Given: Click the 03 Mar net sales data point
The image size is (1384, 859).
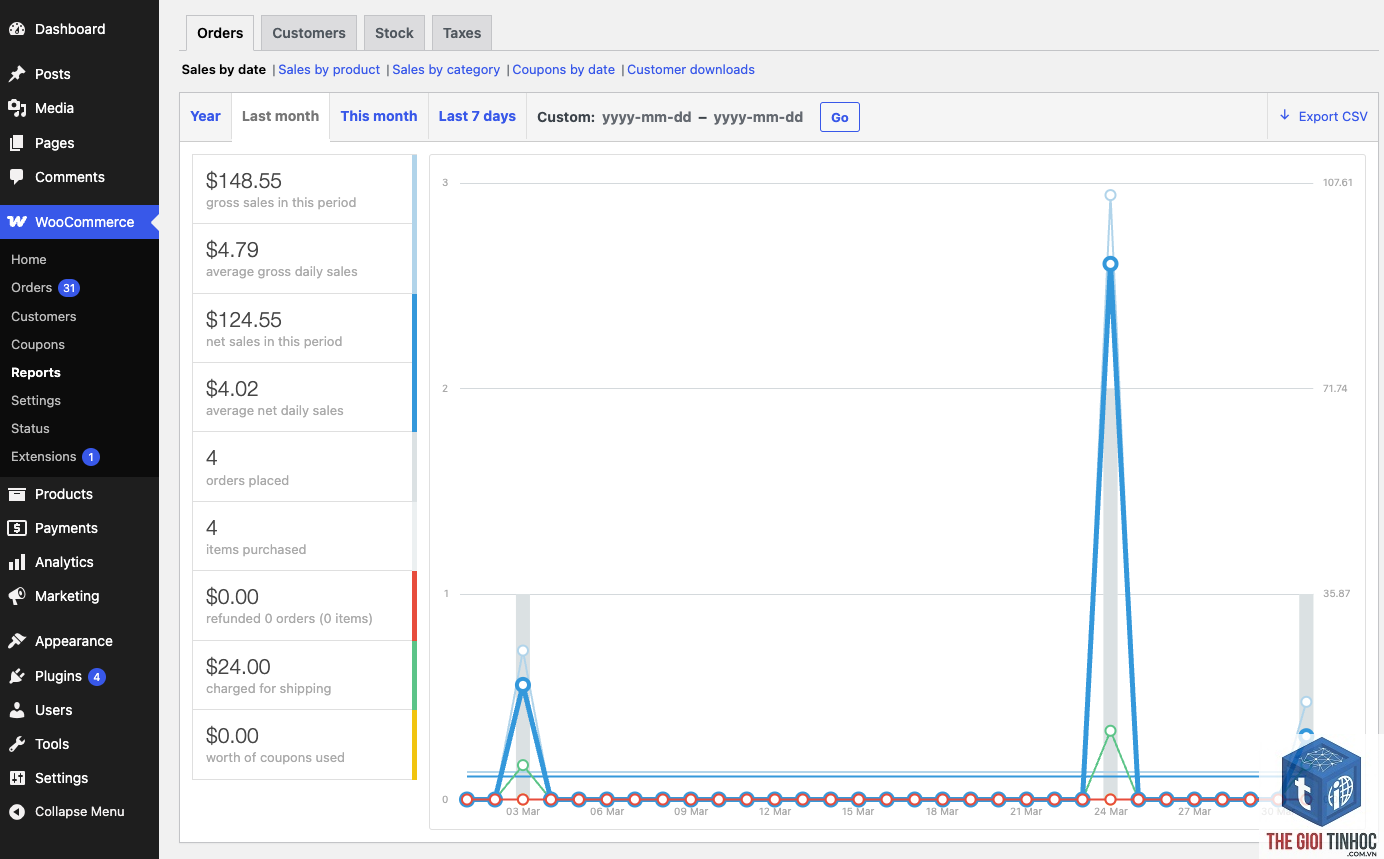Looking at the screenshot, I should pyautogui.click(x=522, y=685).
